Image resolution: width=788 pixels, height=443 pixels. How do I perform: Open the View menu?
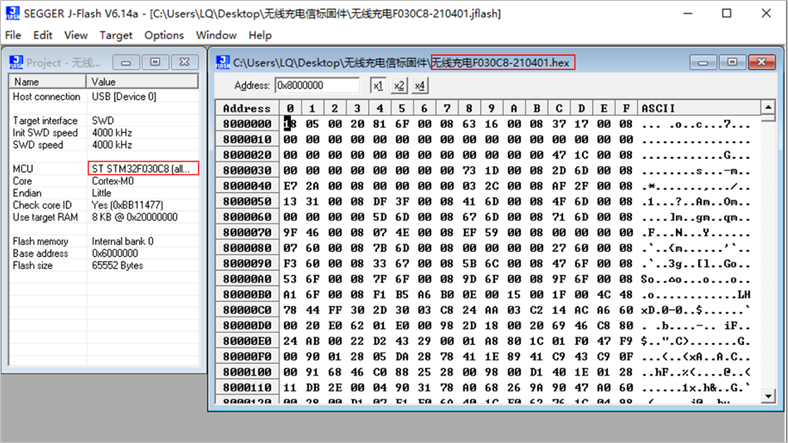click(76, 35)
